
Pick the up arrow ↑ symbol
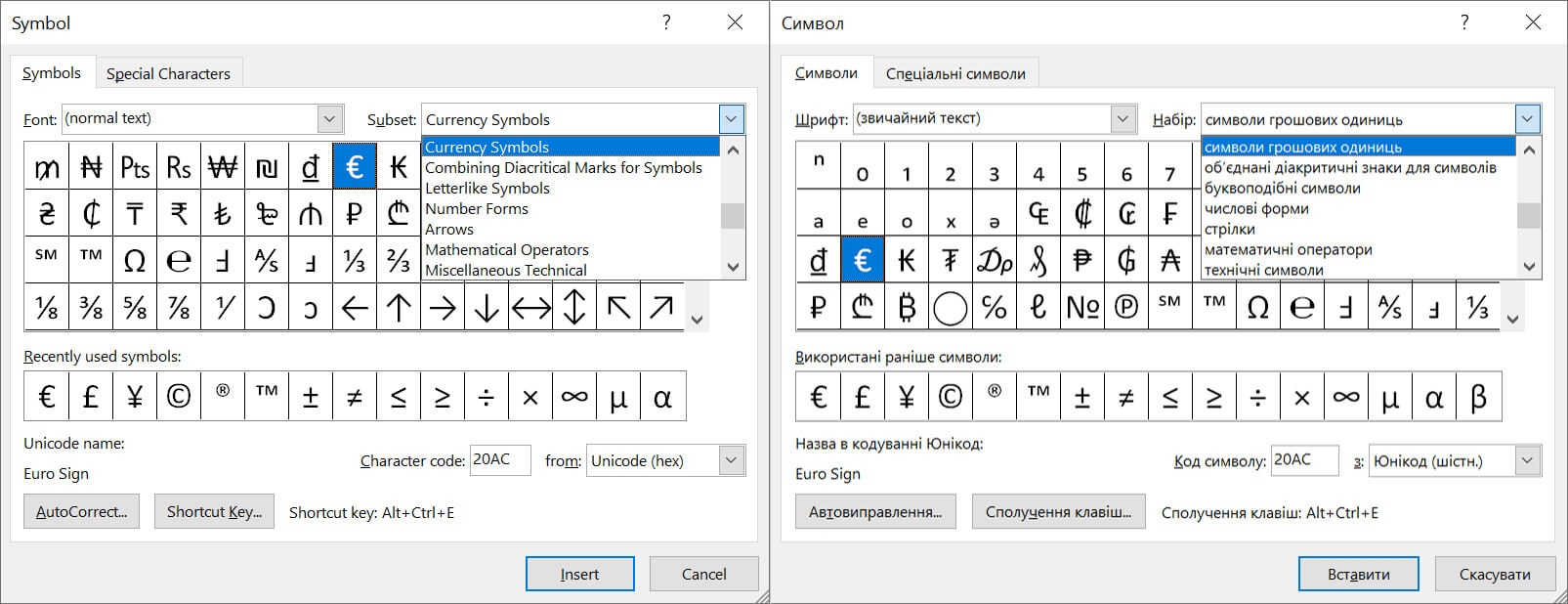399,308
